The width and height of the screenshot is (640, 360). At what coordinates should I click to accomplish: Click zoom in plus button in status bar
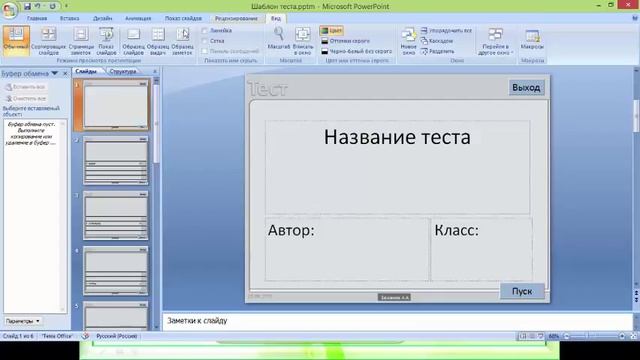(622, 336)
